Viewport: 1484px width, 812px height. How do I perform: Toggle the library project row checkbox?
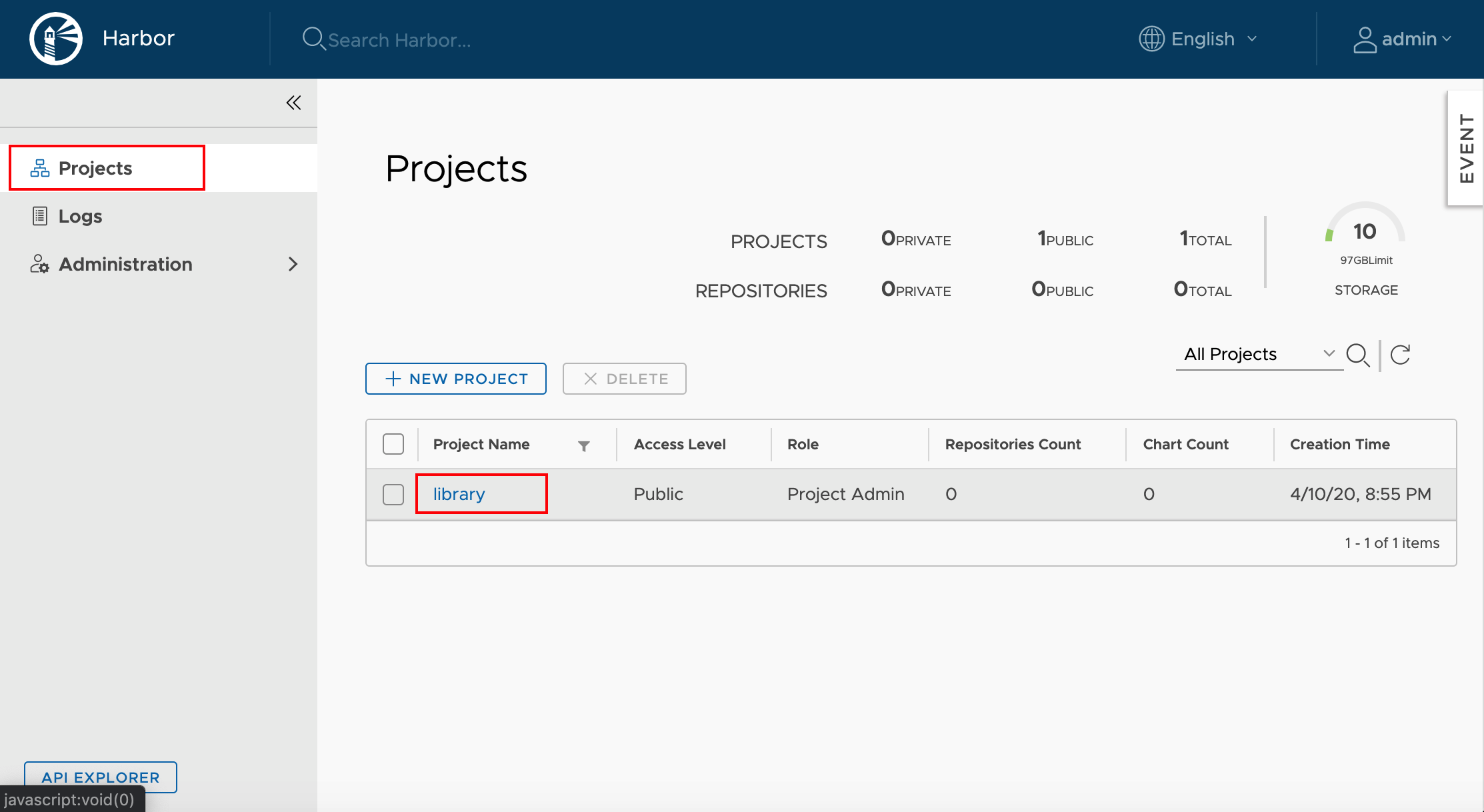click(392, 494)
